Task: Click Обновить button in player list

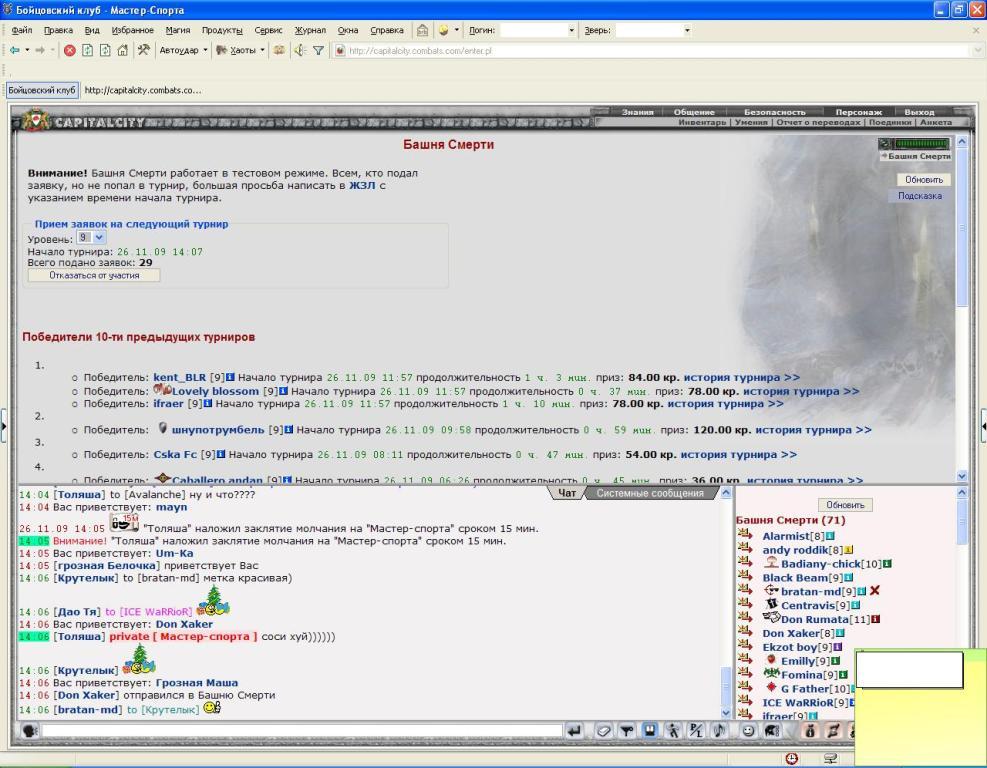Action: pyautogui.click(x=845, y=505)
